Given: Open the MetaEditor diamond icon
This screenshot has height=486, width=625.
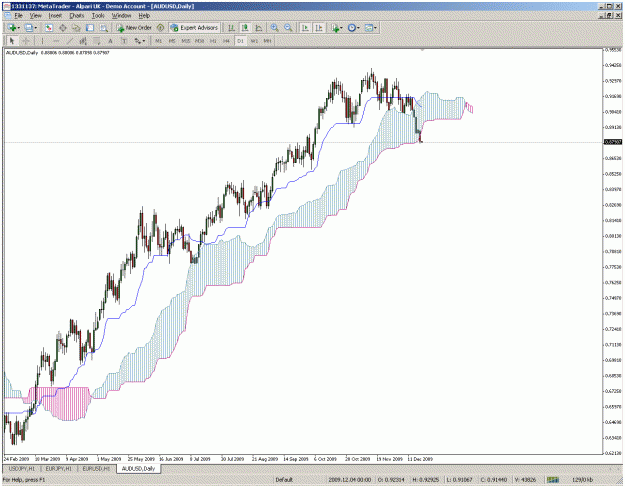Looking at the screenshot, I should click(160, 28).
